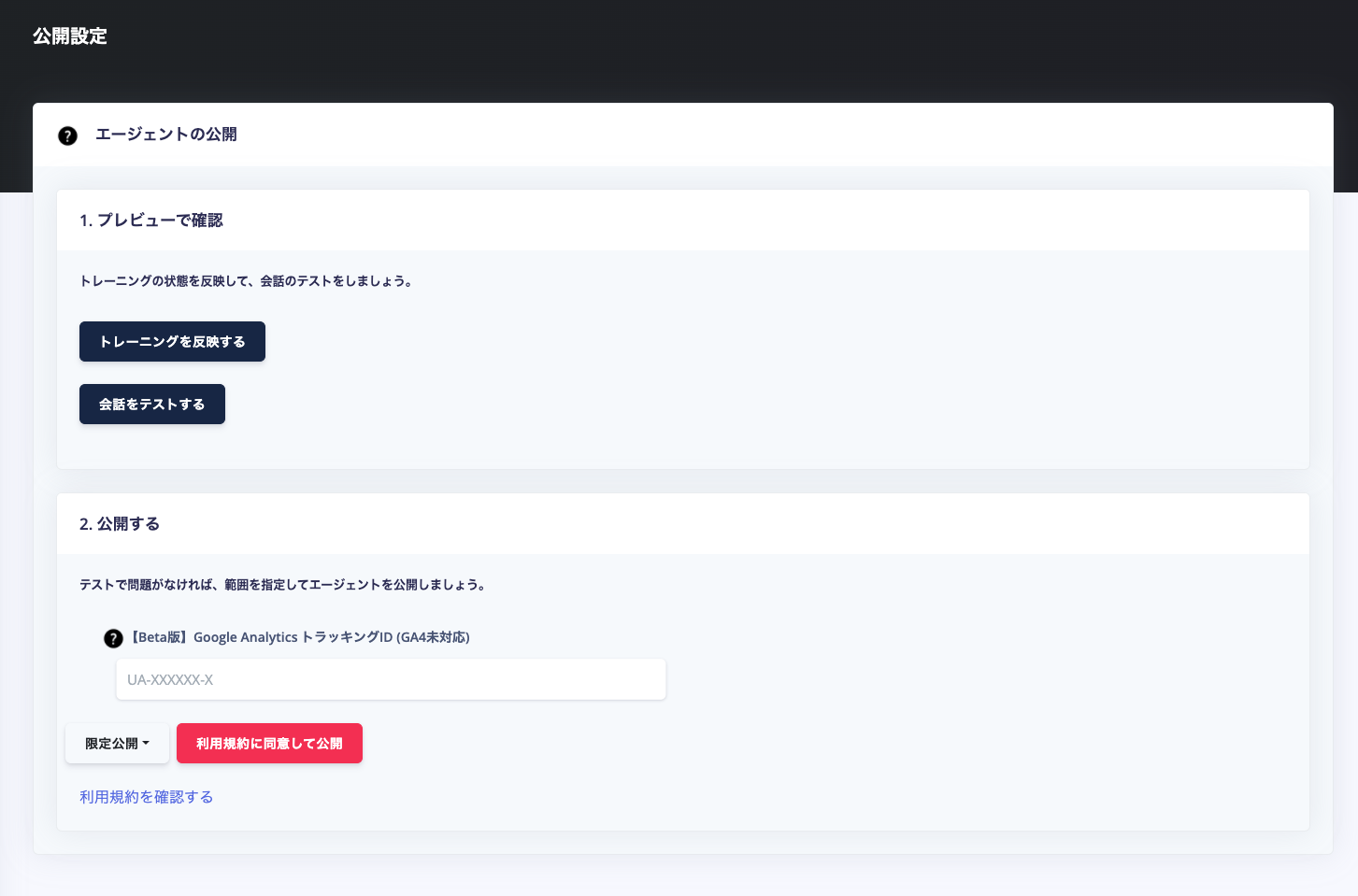Click the help icon beside Google Analytics label
Image resolution: width=1358 pixels, height=896 pixels.
(113, 638)
